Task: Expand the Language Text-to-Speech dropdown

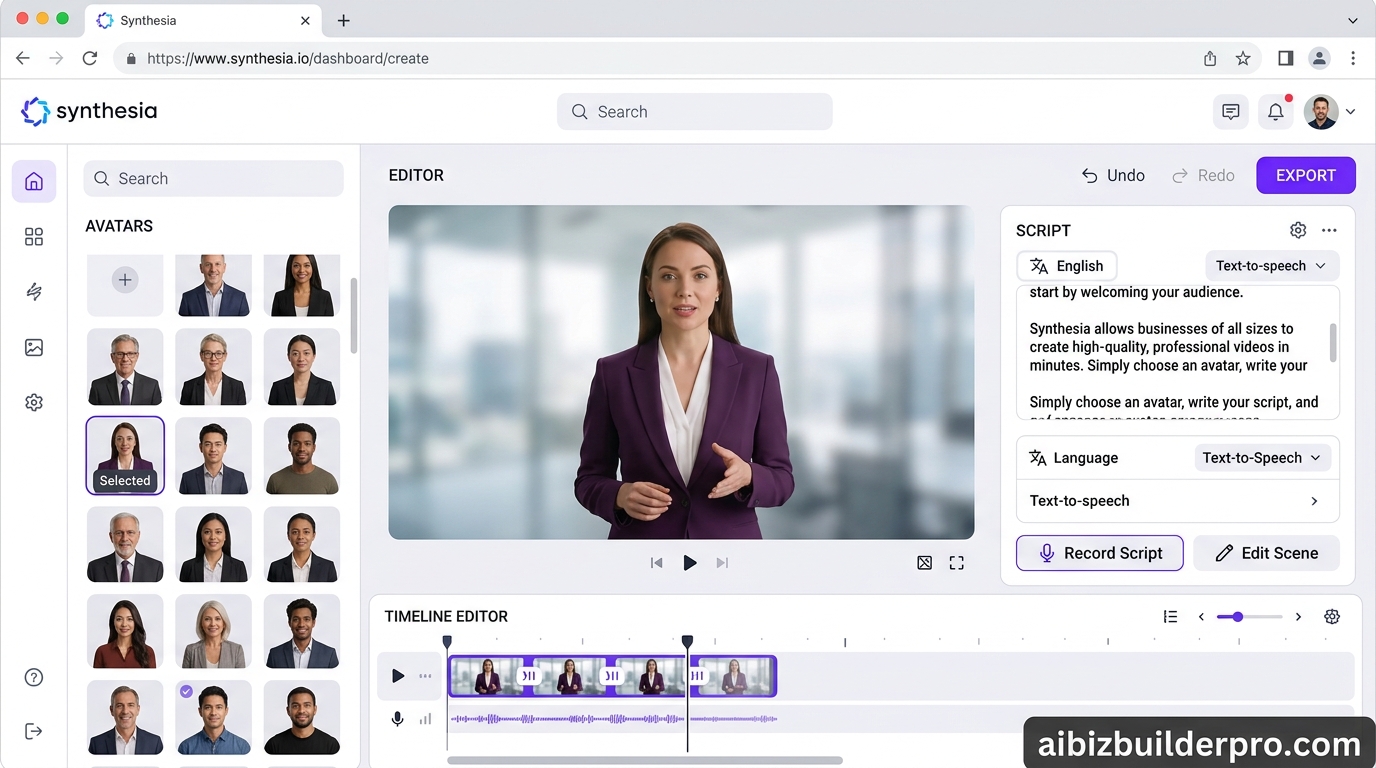Action: click(x=1262, y=458)
